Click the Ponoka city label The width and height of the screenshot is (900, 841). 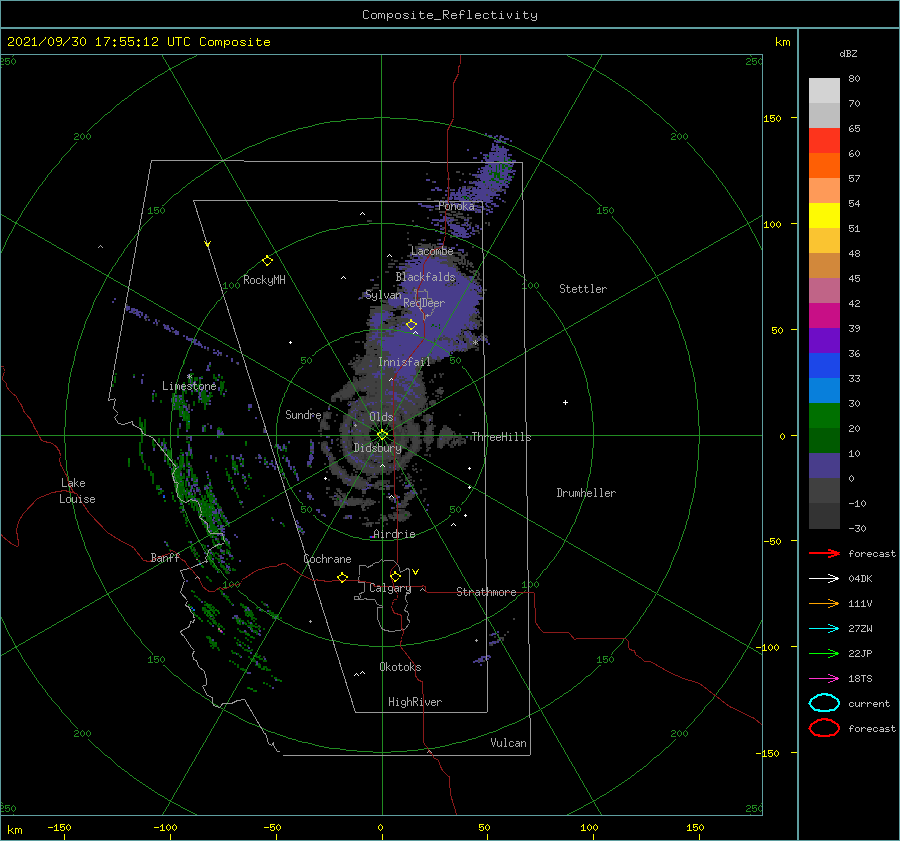click(456, 206)
